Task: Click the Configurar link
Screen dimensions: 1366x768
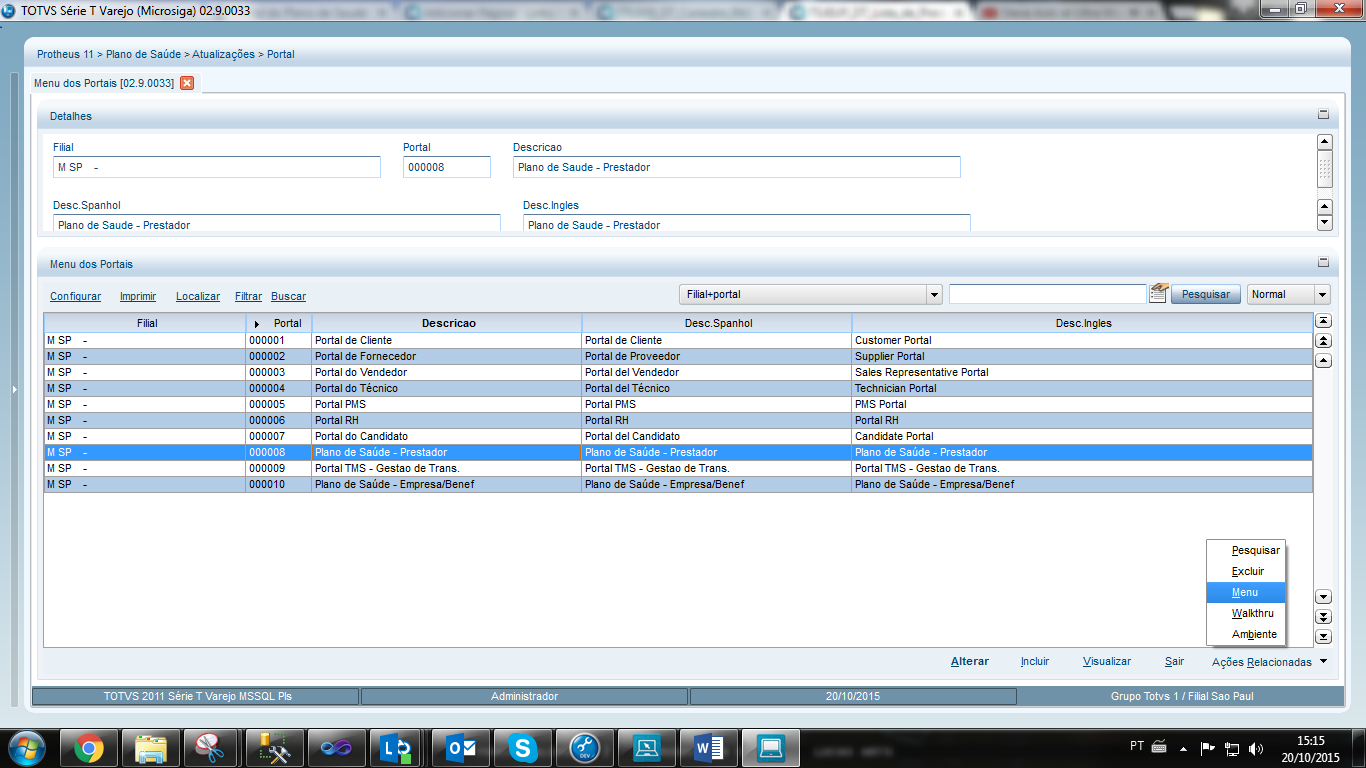Action: (x=76, y=297)
